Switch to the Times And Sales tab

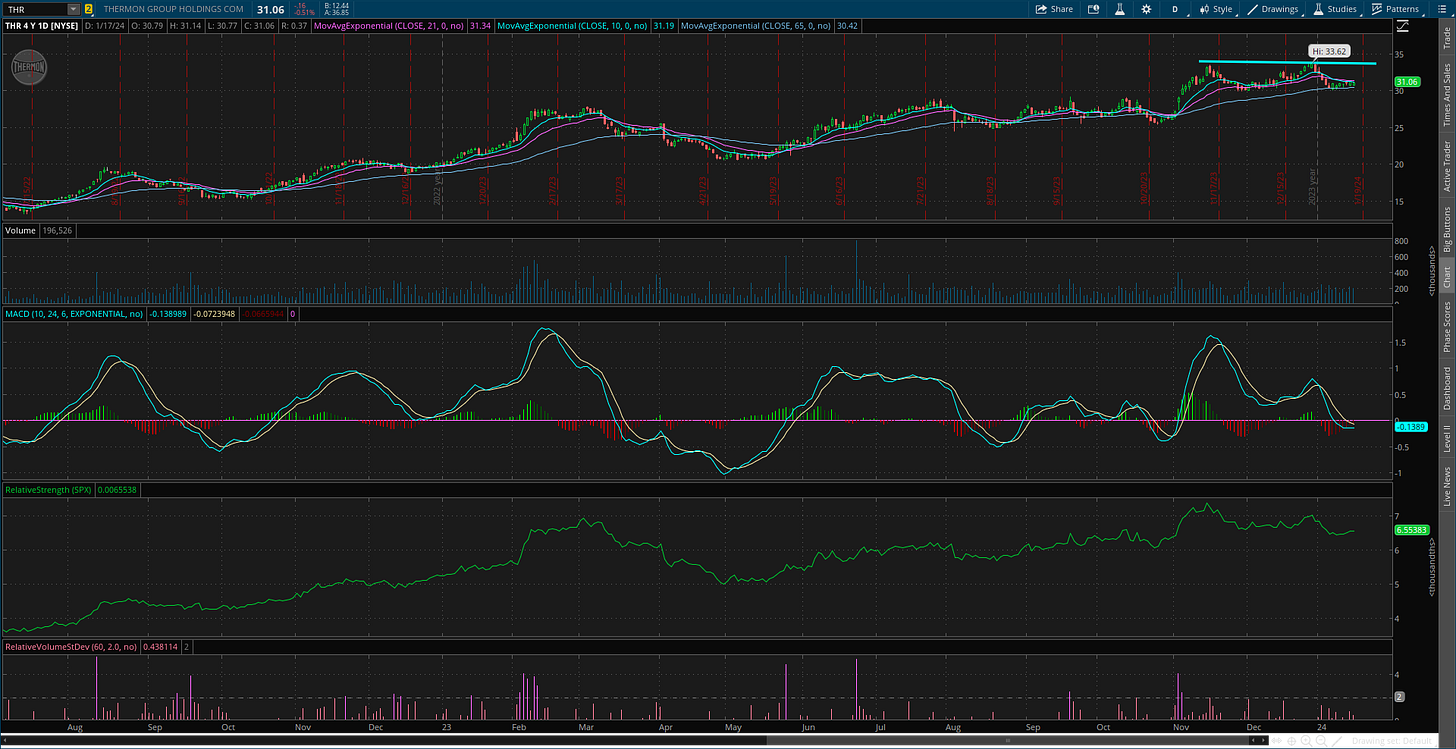click(1446, 94)
